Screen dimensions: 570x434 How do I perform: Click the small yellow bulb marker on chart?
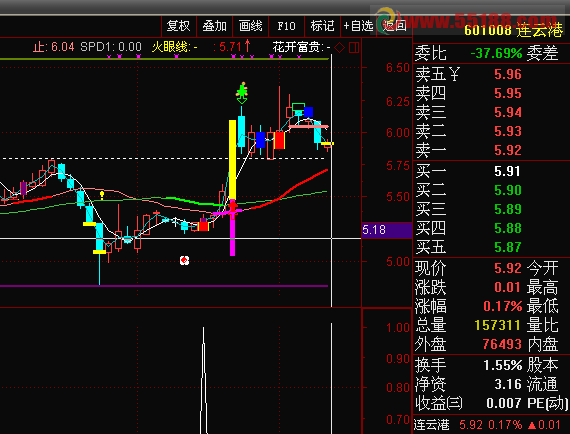(x=102, y=195)
